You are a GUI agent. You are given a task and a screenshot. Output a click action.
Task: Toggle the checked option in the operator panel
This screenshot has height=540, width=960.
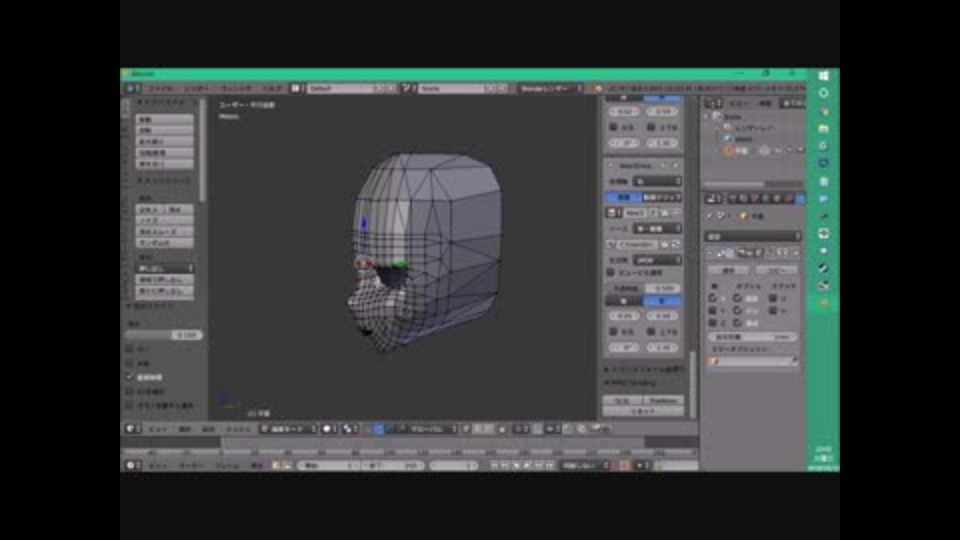tap(130, 377)
